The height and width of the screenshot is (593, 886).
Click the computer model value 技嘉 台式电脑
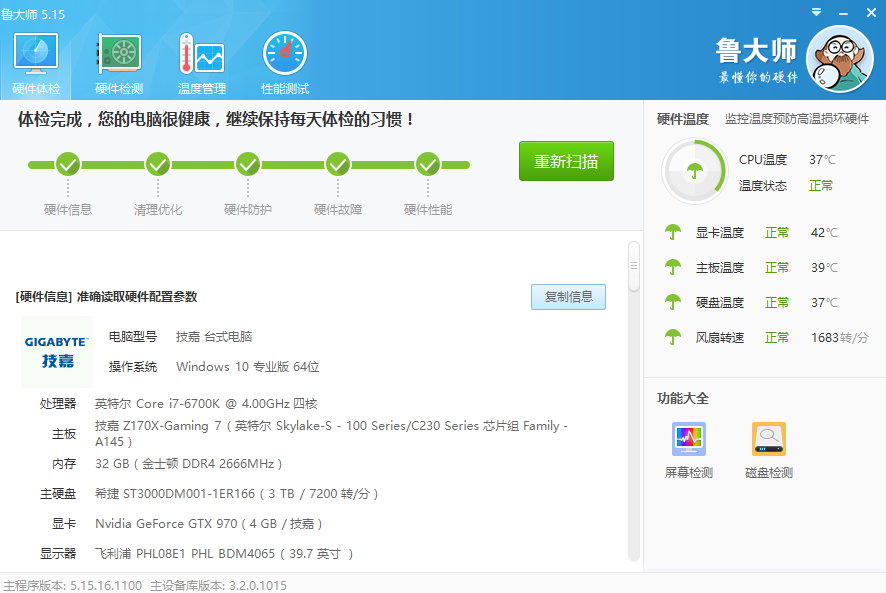click(214, 337)
